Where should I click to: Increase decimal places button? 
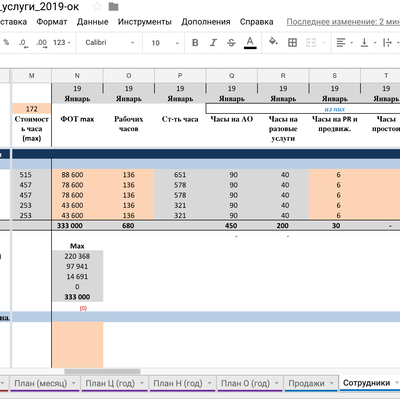pos(42,43)
